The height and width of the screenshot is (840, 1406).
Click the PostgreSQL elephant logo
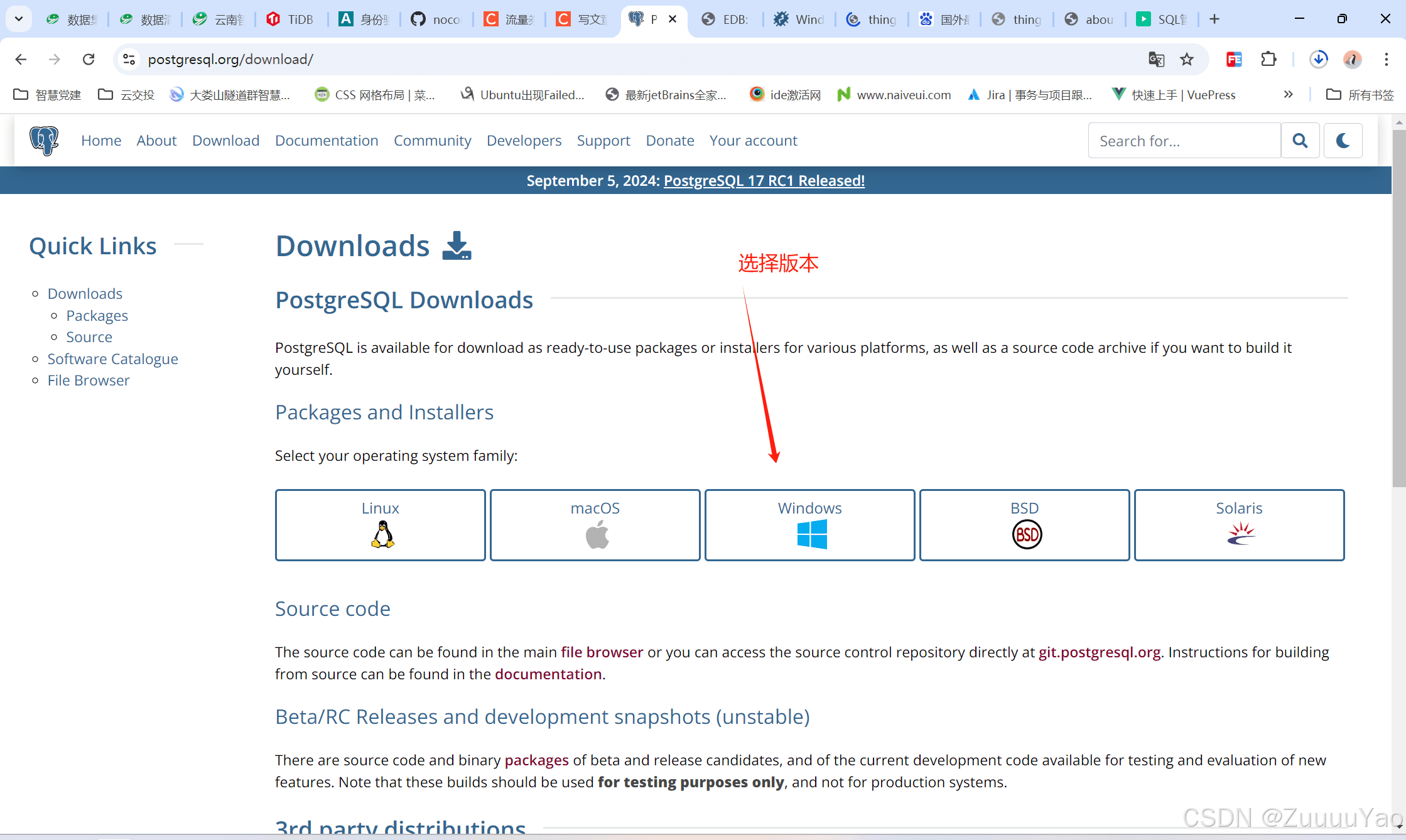(x=44, y=140)
